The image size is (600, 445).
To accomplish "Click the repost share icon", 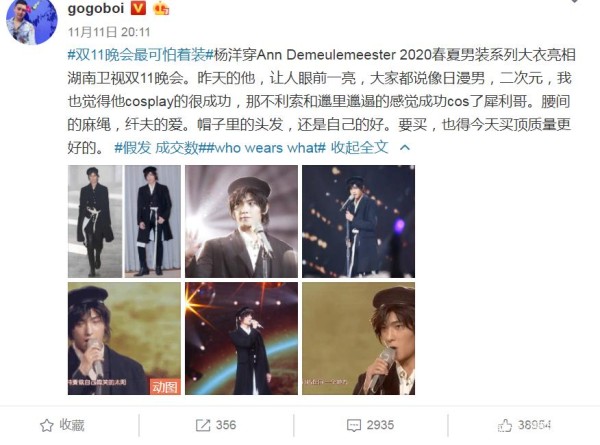I will point(203,425).
